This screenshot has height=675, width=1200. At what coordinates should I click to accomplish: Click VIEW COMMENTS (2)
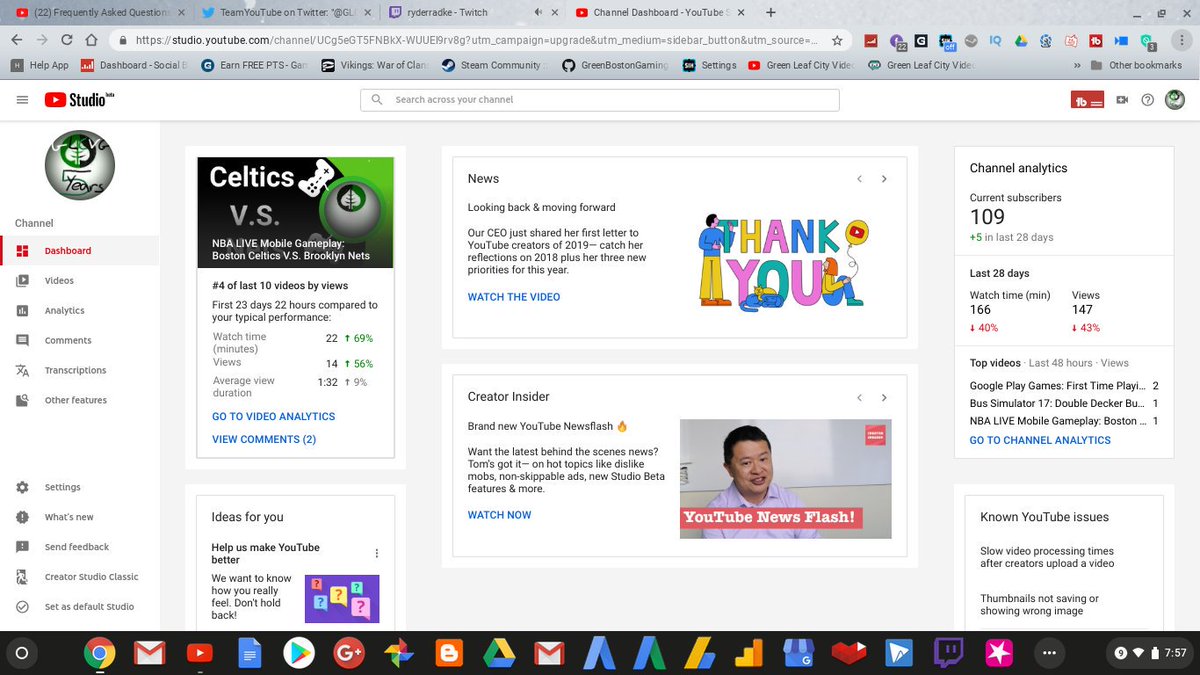click(264, 439)
